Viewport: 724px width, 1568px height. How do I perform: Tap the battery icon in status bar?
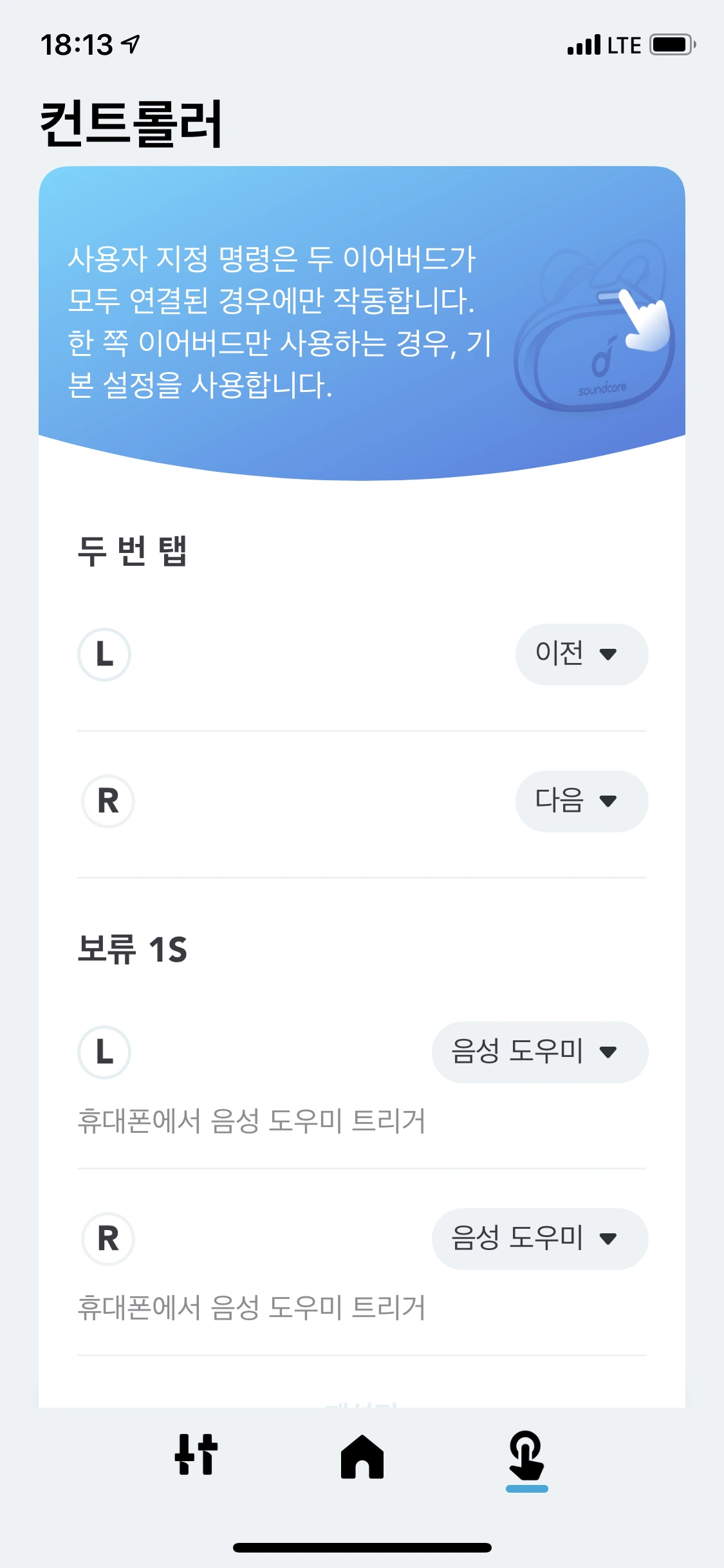coord(672,45)
